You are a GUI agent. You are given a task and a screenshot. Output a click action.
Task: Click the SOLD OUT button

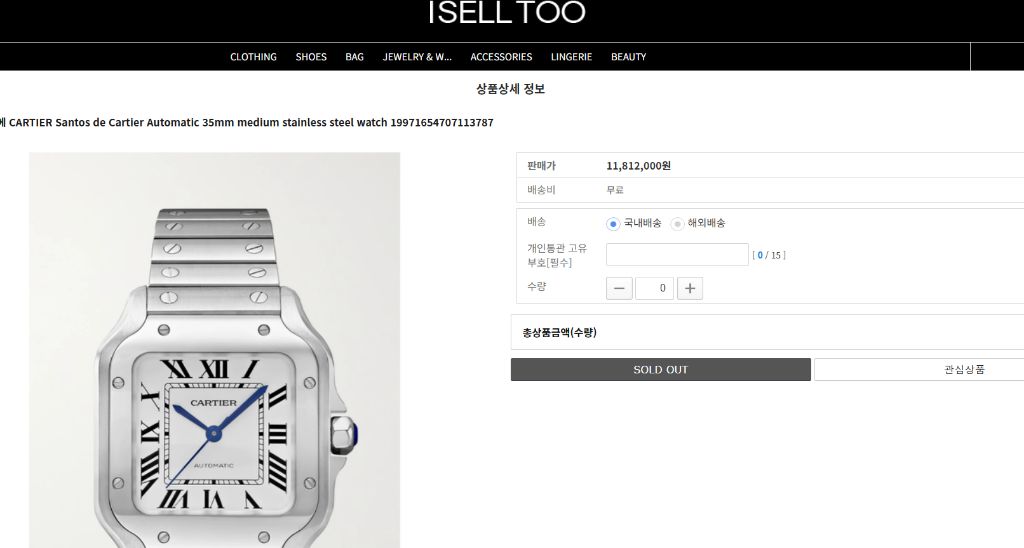(x=661, y=370)
